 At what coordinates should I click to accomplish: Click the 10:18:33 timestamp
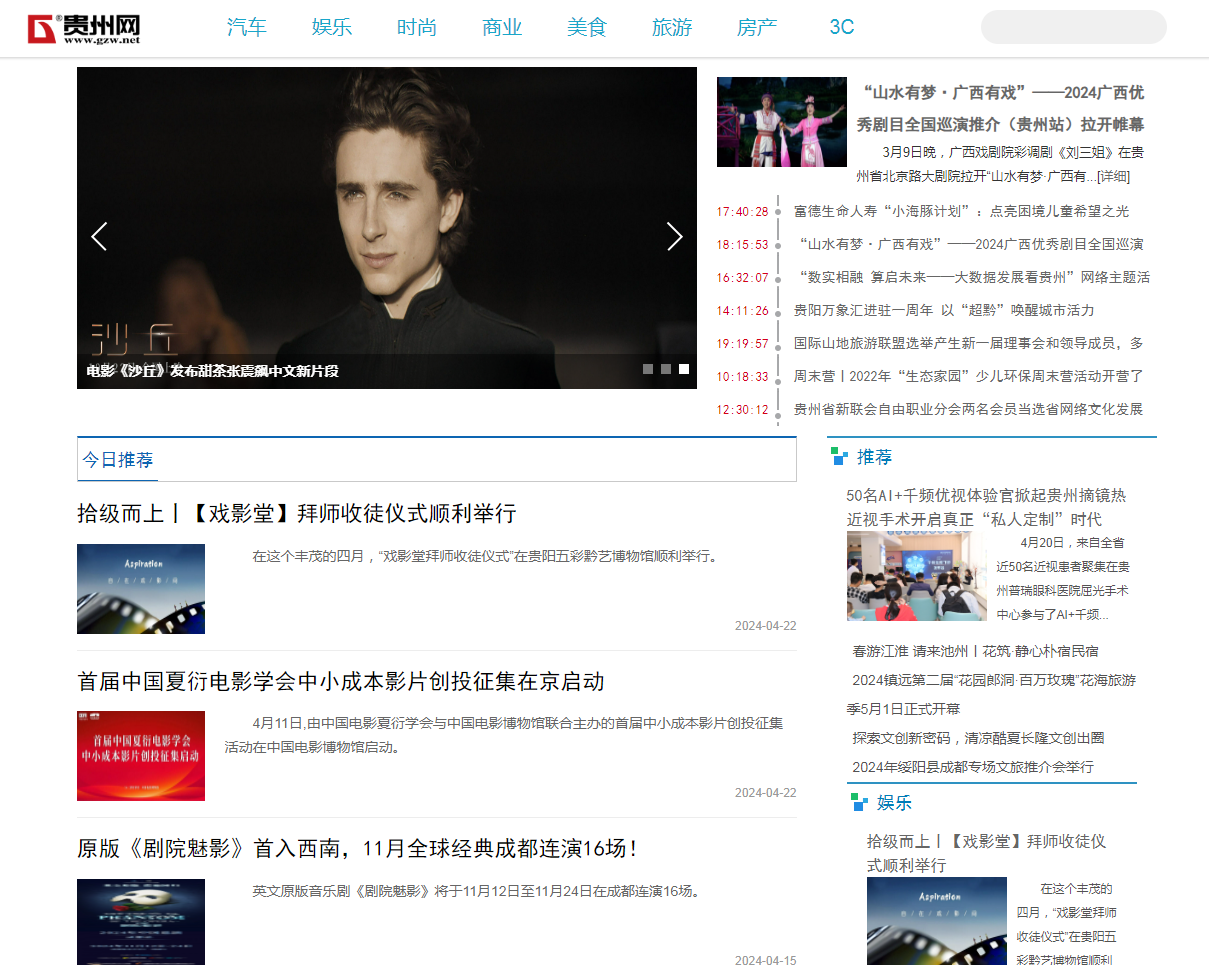click(742, 377)
